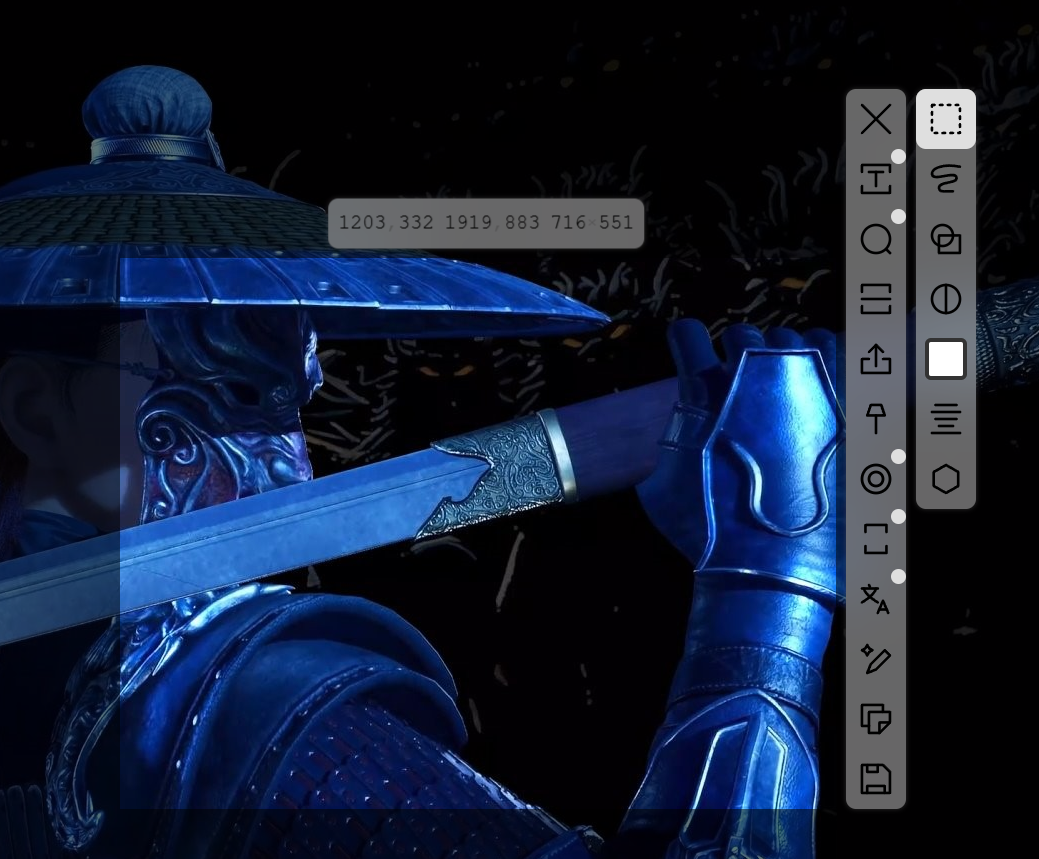The image size is (1039, 859).
Task: Open the magic pen edit tool
Action: (876, 659)
